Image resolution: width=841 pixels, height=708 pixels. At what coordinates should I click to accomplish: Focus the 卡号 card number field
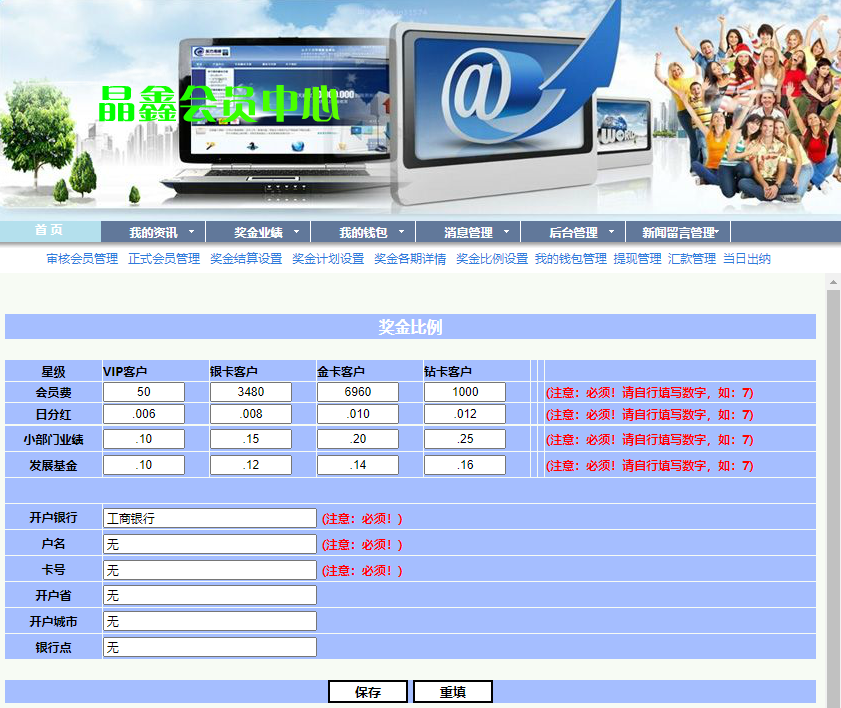[x=210, y=570]
